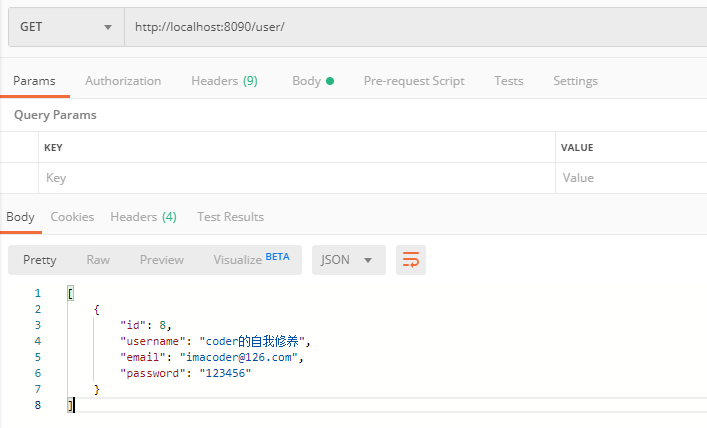Click line number 8 in response gutter
The image size is (707, 428).
pyautogui.click(x=38, y=405)
